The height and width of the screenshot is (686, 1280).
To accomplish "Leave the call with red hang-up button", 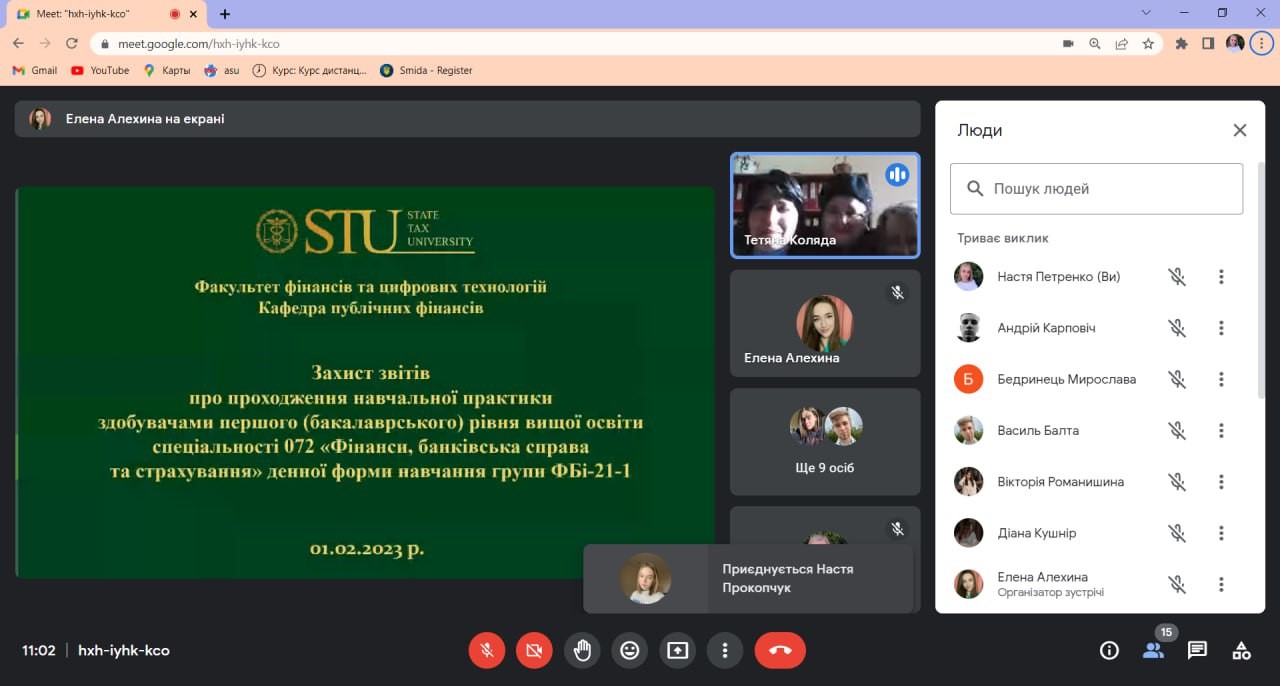I will click(x=780, y=650).
